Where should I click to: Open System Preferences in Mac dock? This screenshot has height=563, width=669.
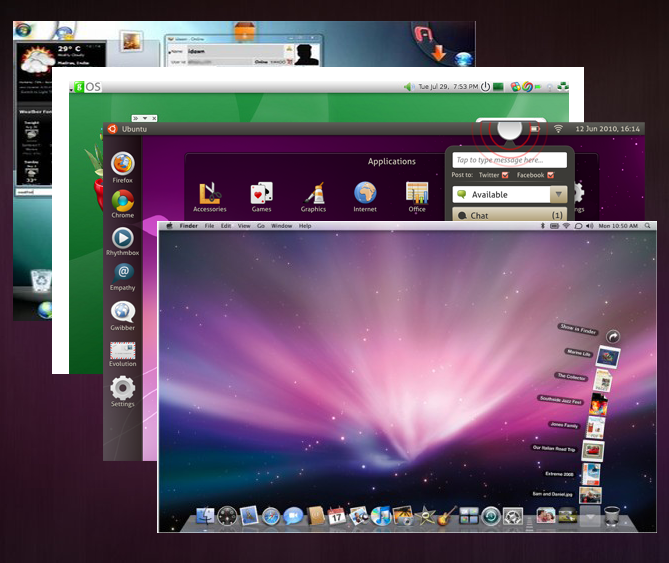pos(512,517)
